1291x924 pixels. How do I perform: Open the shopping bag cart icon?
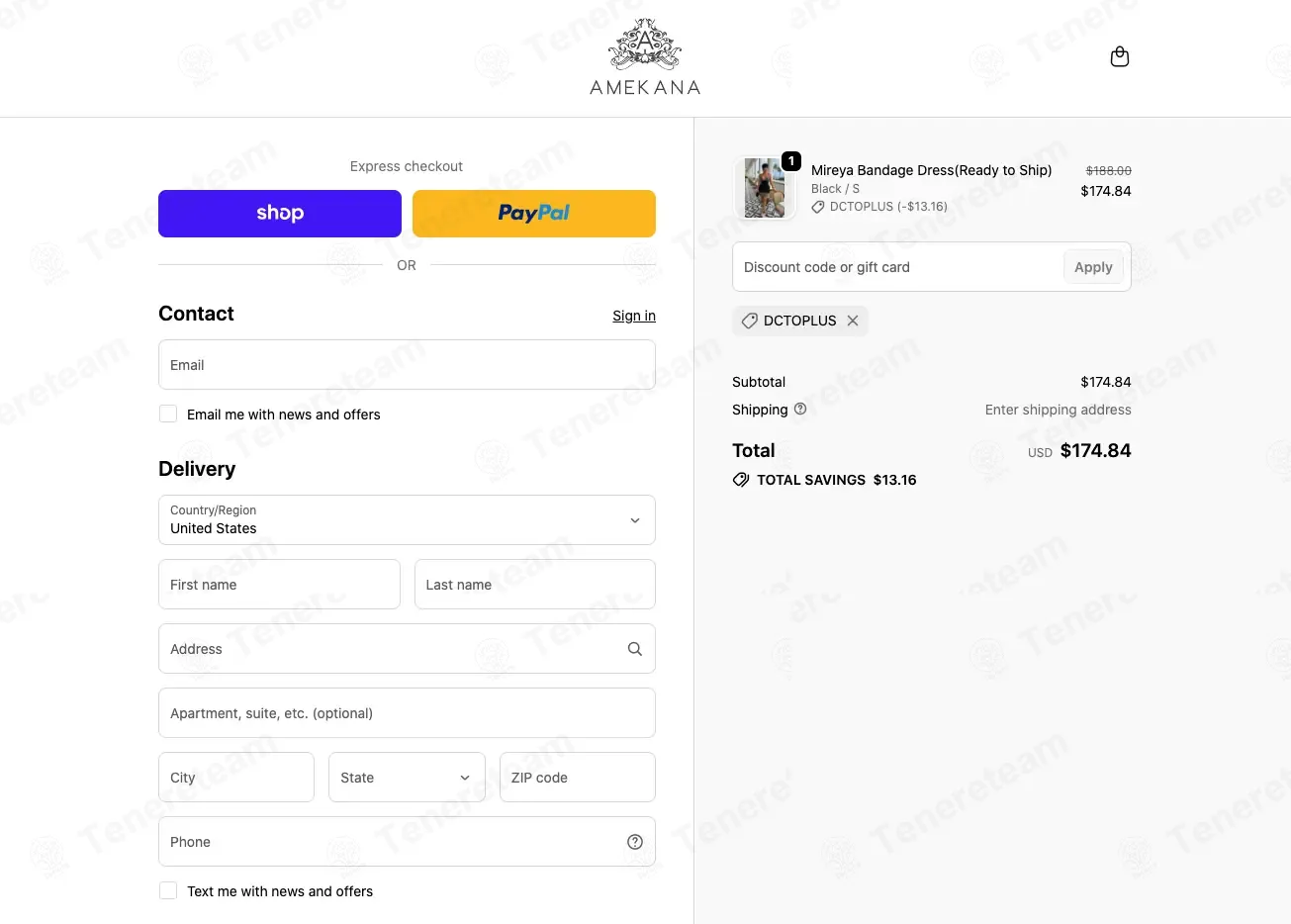[x=1120, y=56]
